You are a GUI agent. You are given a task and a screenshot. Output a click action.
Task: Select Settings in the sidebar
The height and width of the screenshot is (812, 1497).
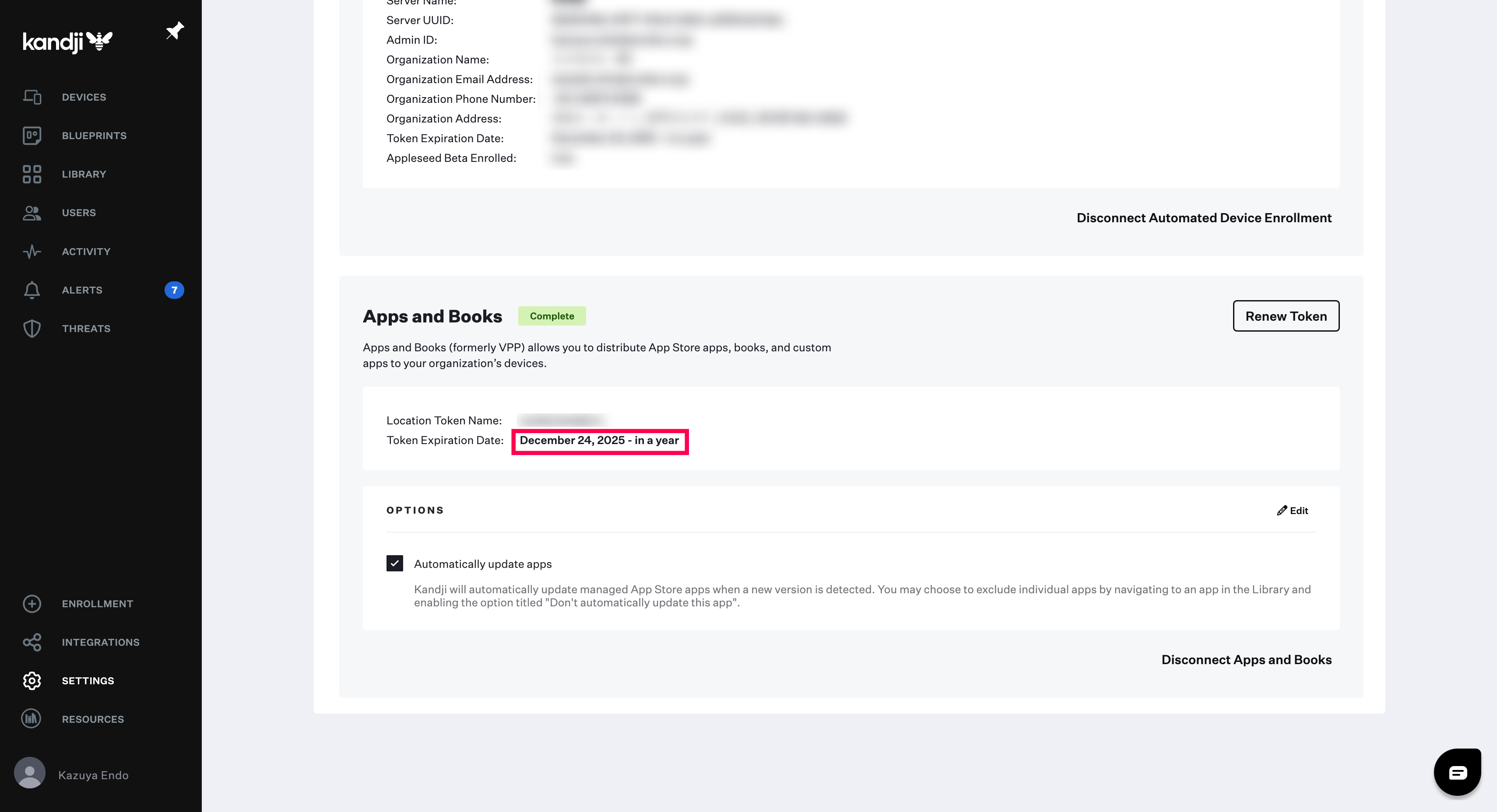[88, 681]
